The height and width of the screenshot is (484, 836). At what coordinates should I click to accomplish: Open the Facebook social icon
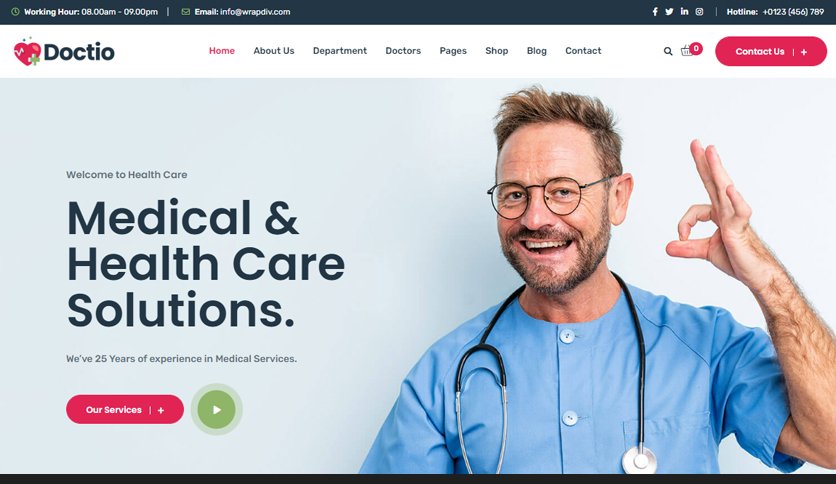(x=655, y=12)
